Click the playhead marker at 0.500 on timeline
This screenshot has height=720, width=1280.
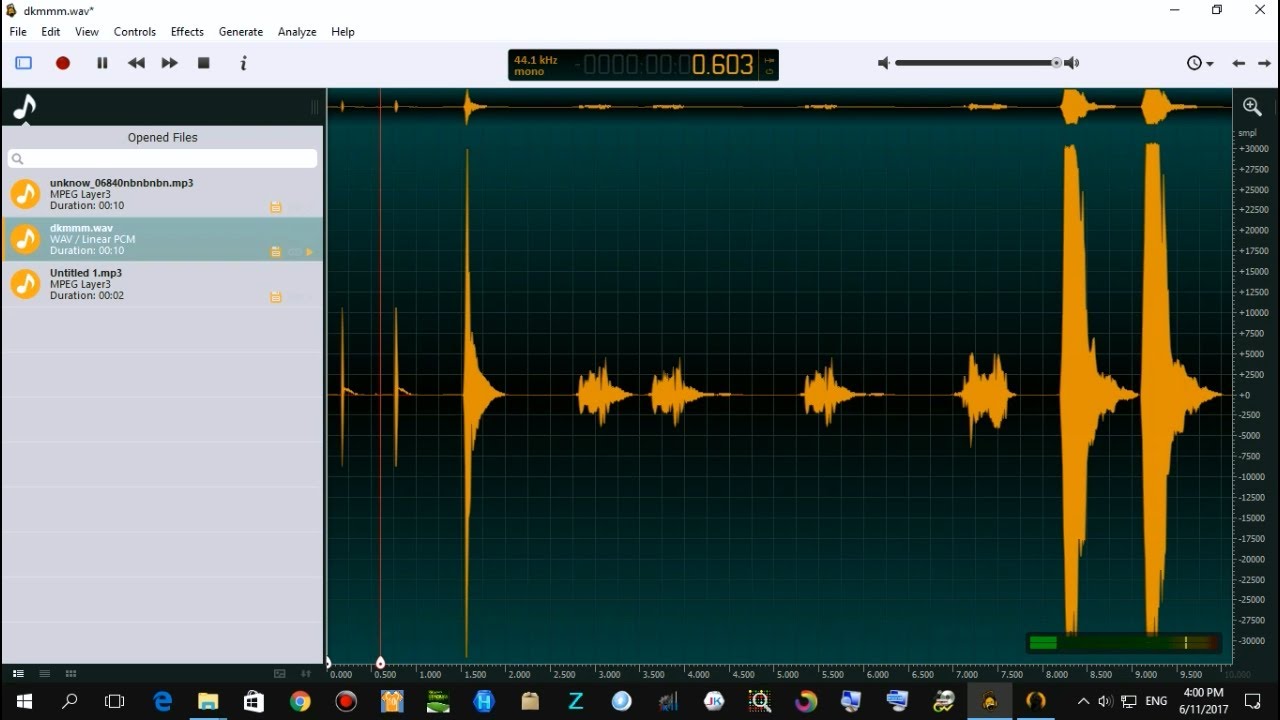pos(380,663)
